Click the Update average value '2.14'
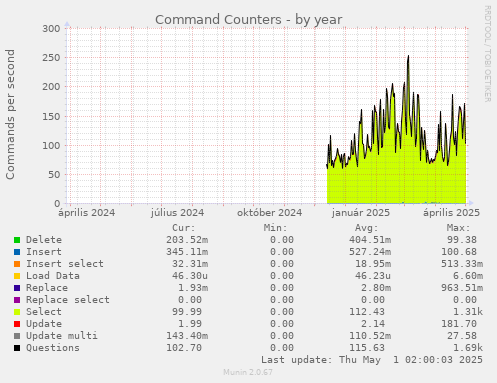The height and width of the screenshot is (383, 497). (x=373, y=324)
